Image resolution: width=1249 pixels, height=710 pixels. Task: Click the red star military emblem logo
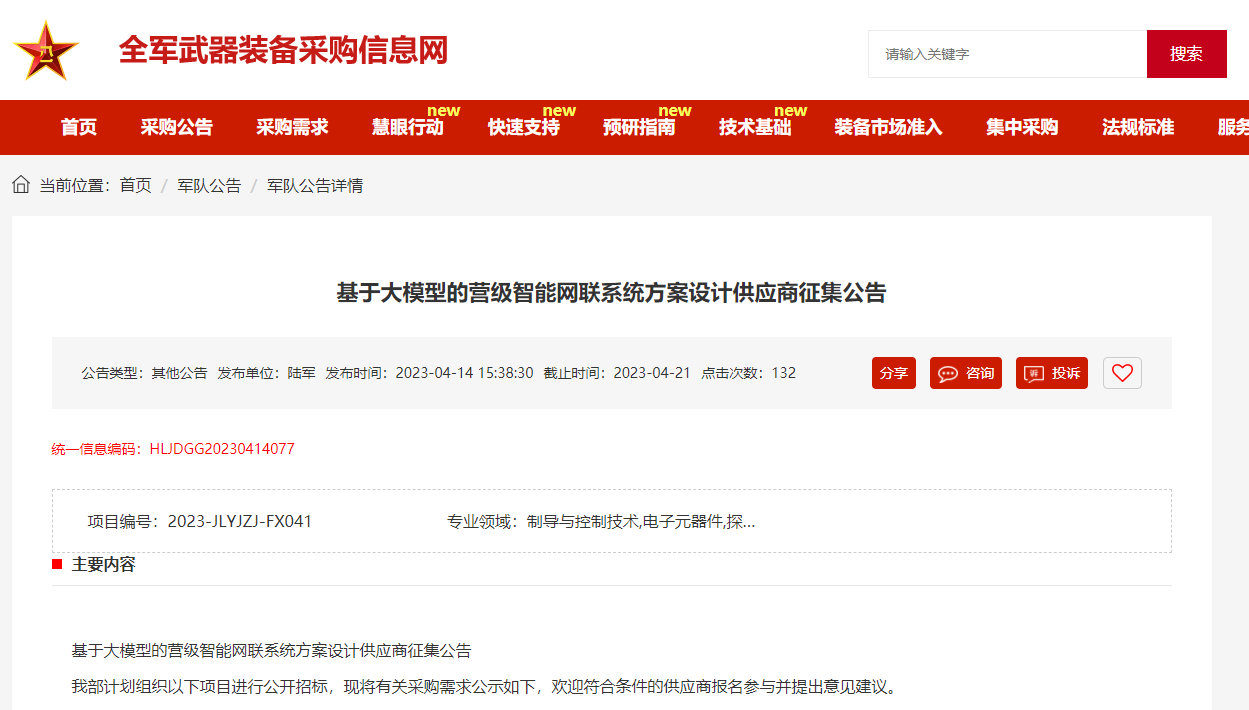46,51
